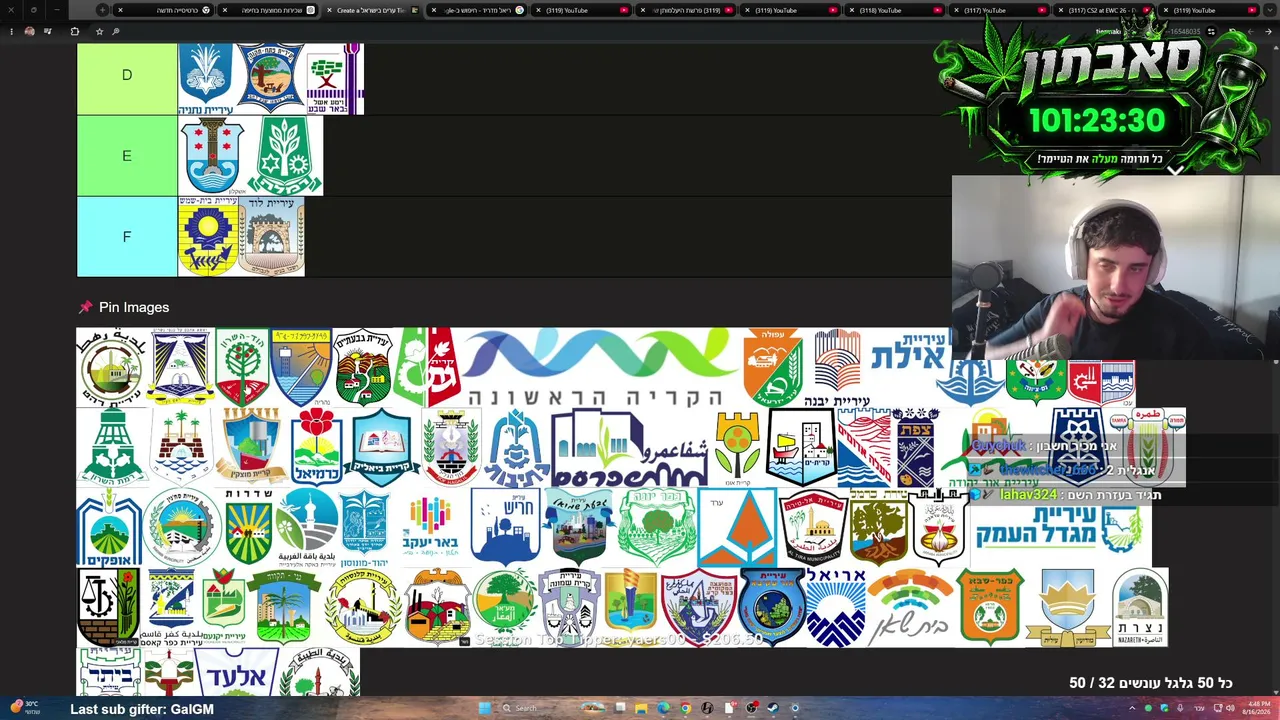The image size is (1280, 720).
Task: Pick the Elad blue text logo
Action: click(x=236, y=672)
